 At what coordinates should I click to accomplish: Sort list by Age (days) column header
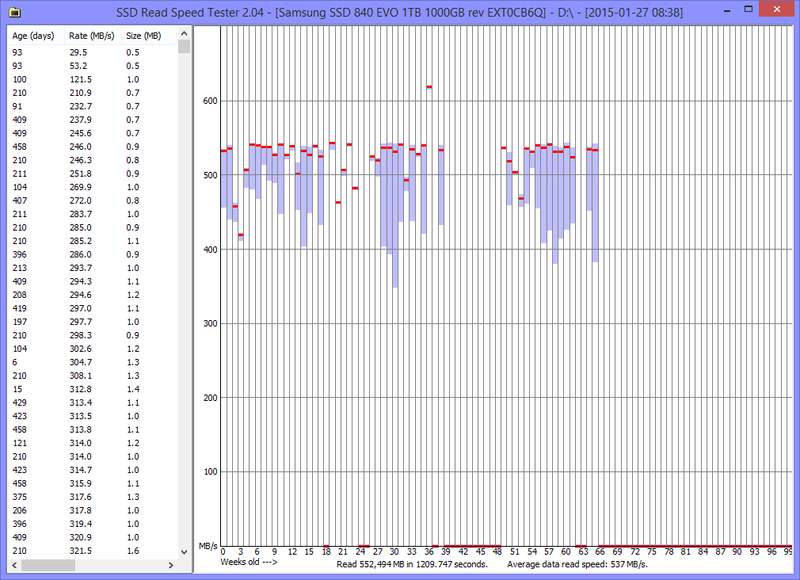pos(33,36)
